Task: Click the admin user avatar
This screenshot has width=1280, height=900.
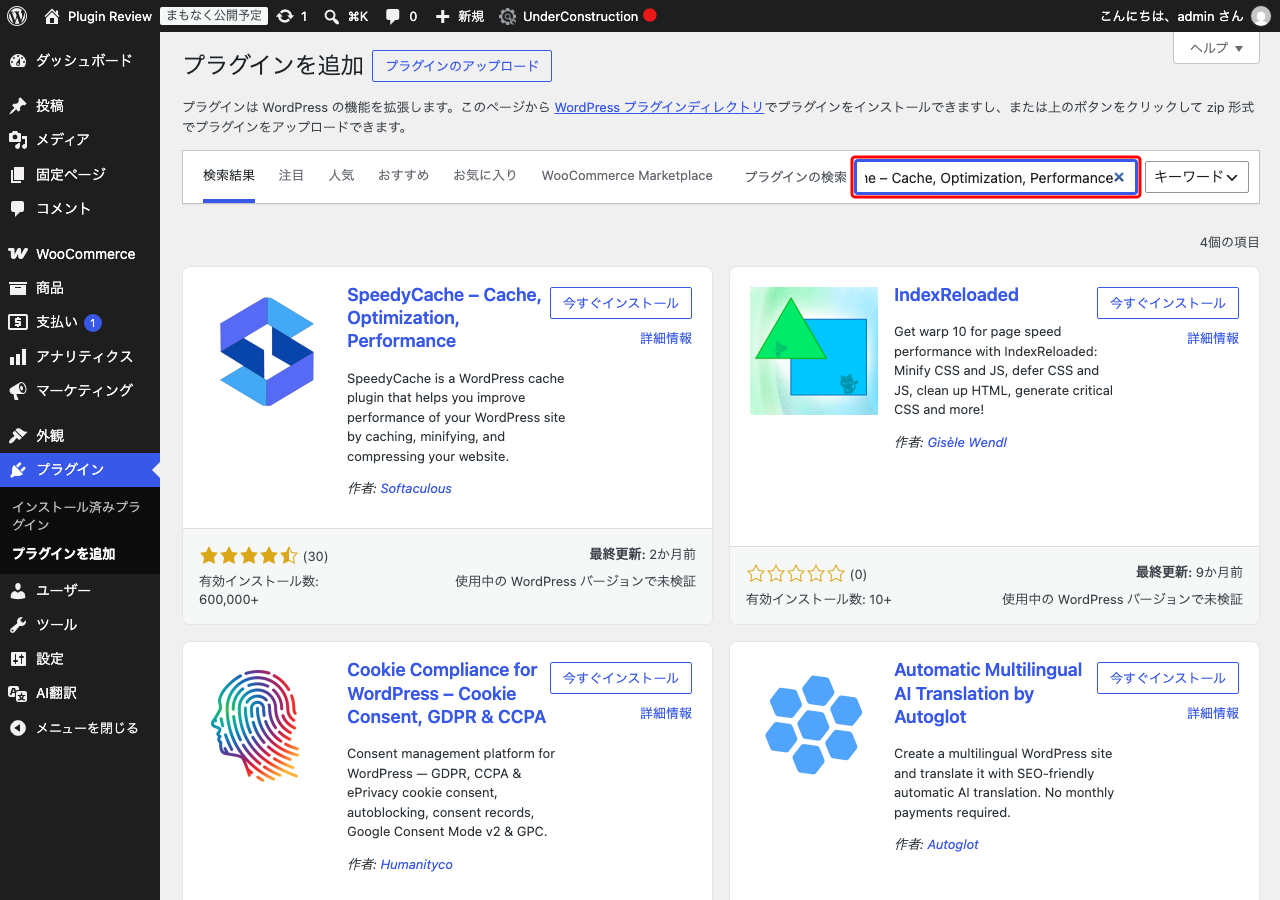Action: [1261, 16]
